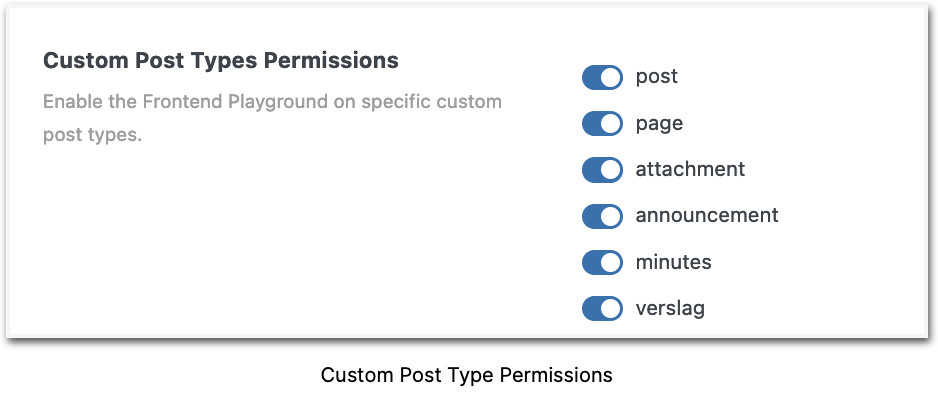Click the gray Frontend Playground description text

[x=272, y=118]
